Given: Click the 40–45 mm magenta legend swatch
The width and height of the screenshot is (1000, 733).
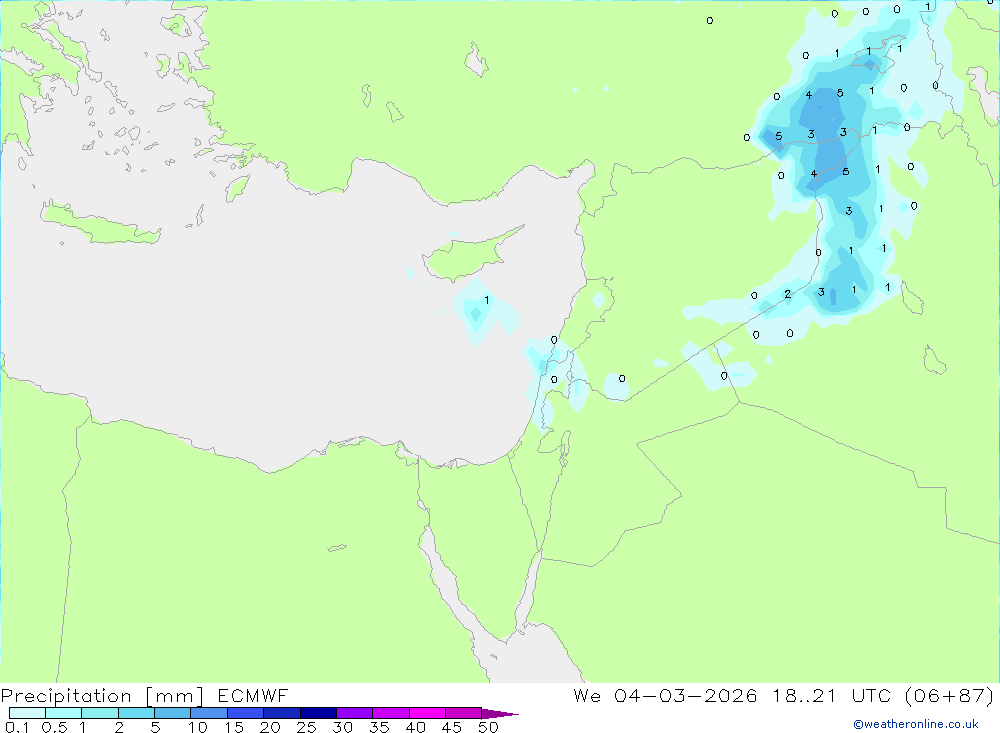Looking at the screenshot, I should (427, 713).
